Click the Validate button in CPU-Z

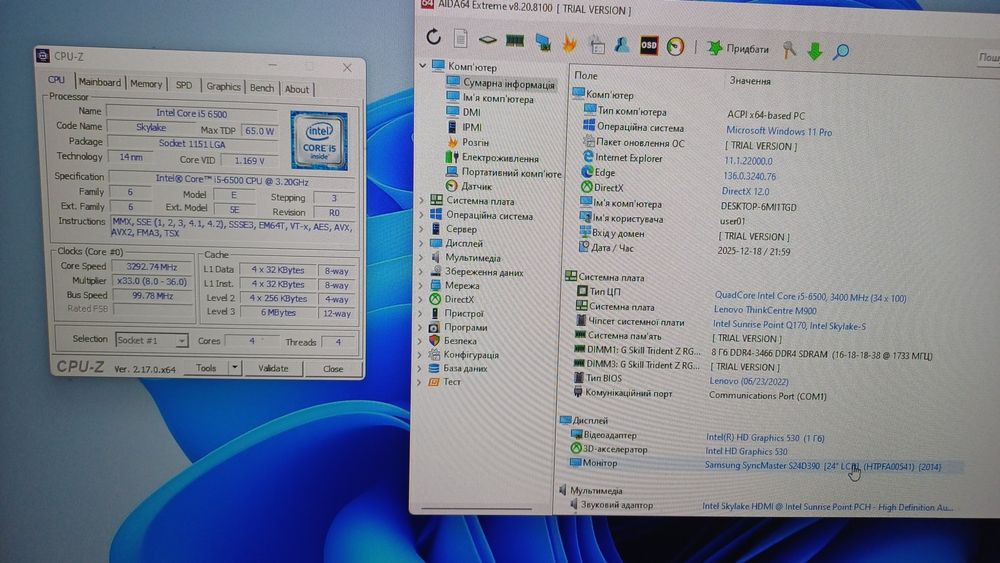coord(273,369)
